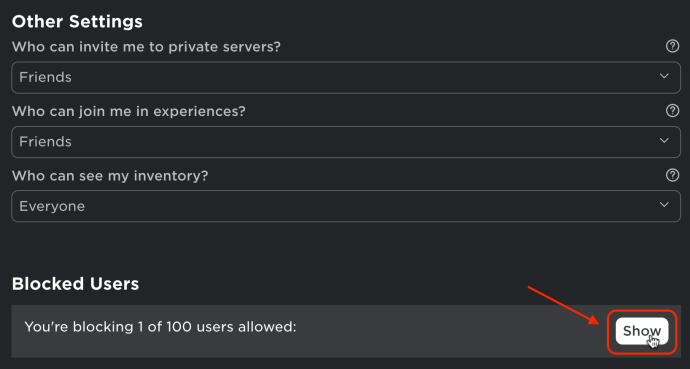Screen dimensions: 690x369
Task: Click the 'Who can see my inventory?' label
Action: click(110, 175)
